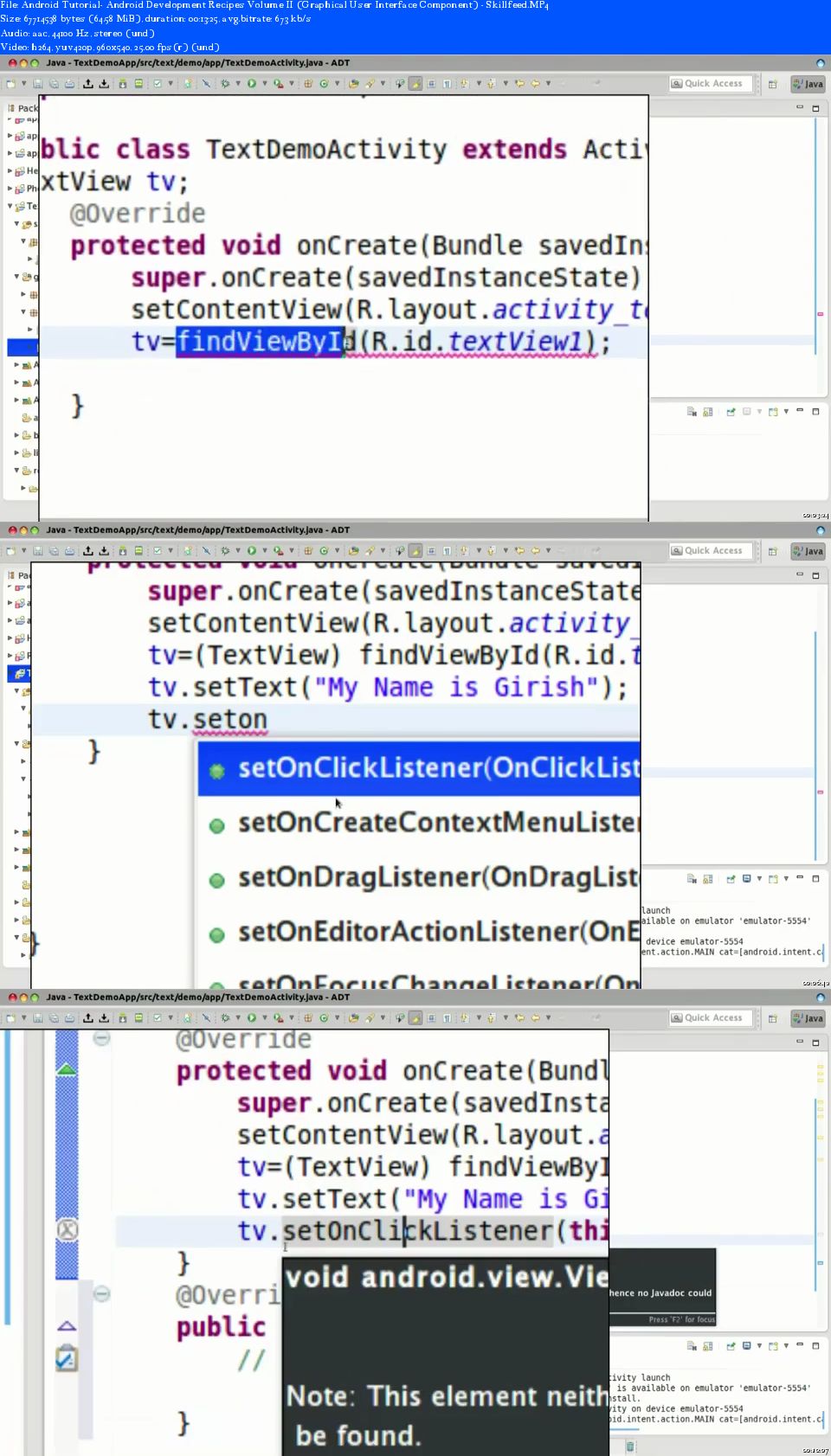Open Android SDK Manager in top frame toolbar
This screenshot has width=831, height=1456.
[122, 84]
